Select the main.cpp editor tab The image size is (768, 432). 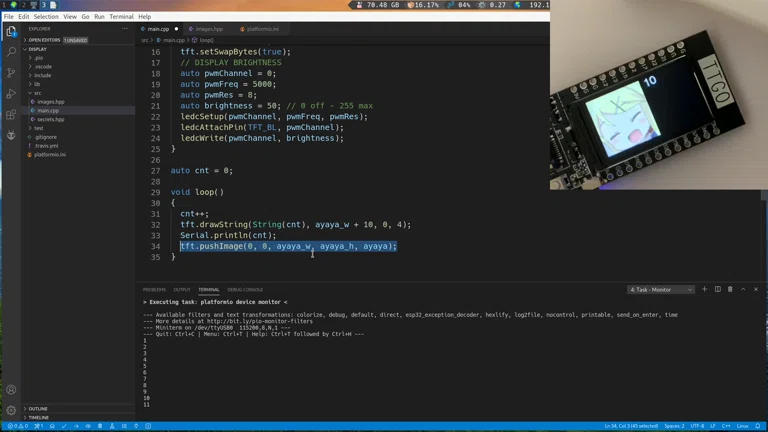click(159, 29)
